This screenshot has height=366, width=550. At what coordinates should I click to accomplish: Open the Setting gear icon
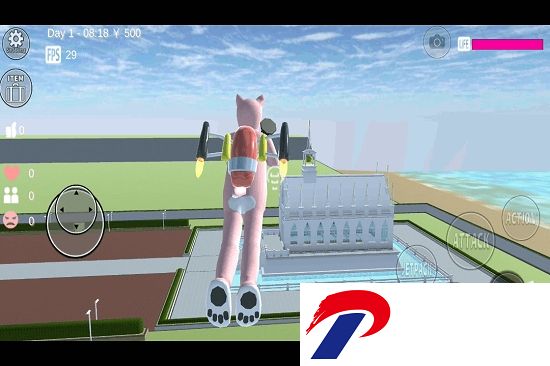[16, 43]
